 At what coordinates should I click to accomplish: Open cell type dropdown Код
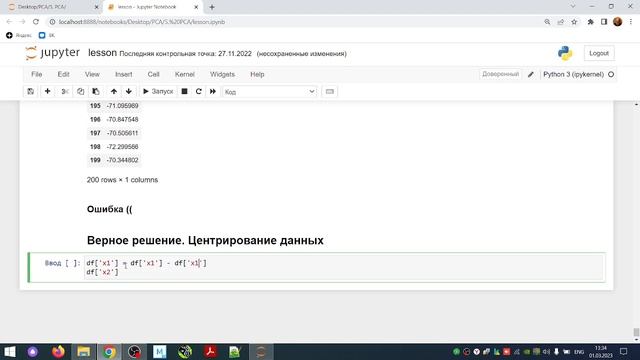(270, 92)
